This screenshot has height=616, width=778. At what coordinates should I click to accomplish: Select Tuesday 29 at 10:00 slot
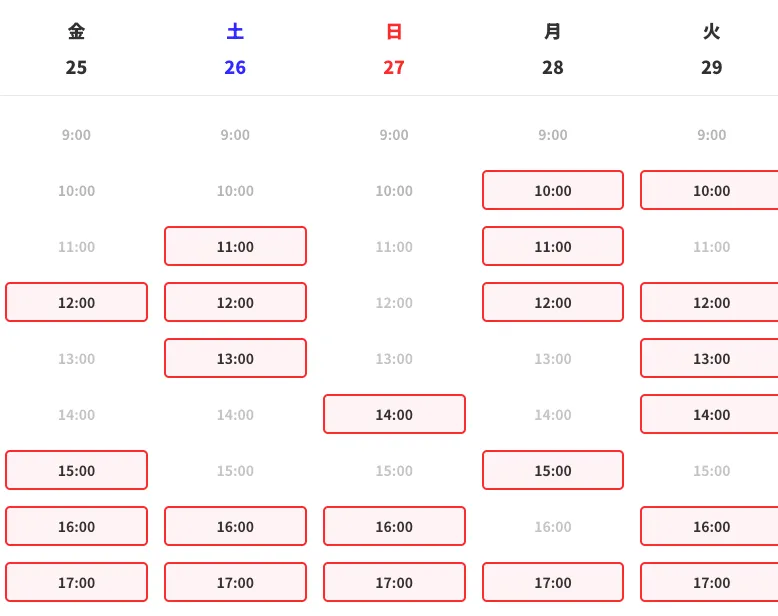pos(710,190)
